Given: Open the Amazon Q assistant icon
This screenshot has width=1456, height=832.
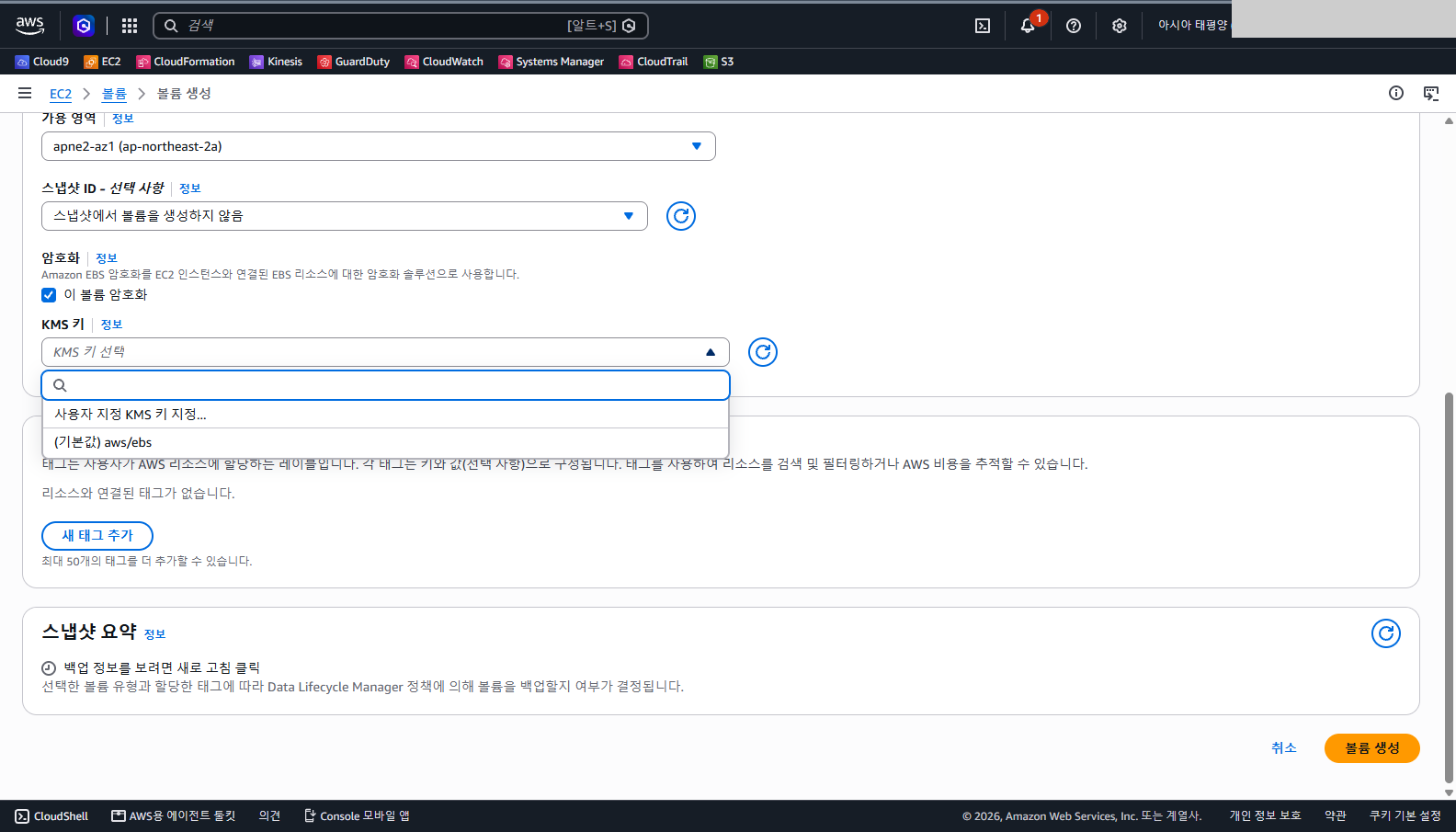Looking at the screenshot, I should pyautogui.click(x=84, y=26).
